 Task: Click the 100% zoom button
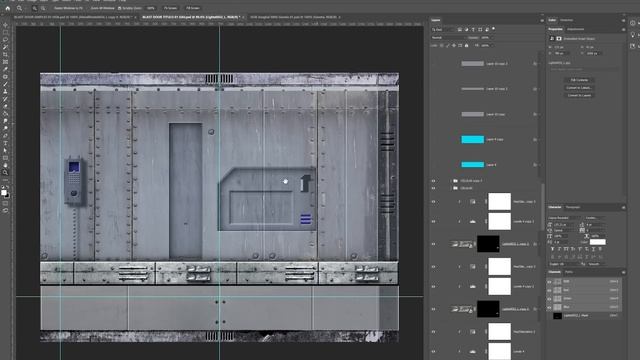point(151,8)
